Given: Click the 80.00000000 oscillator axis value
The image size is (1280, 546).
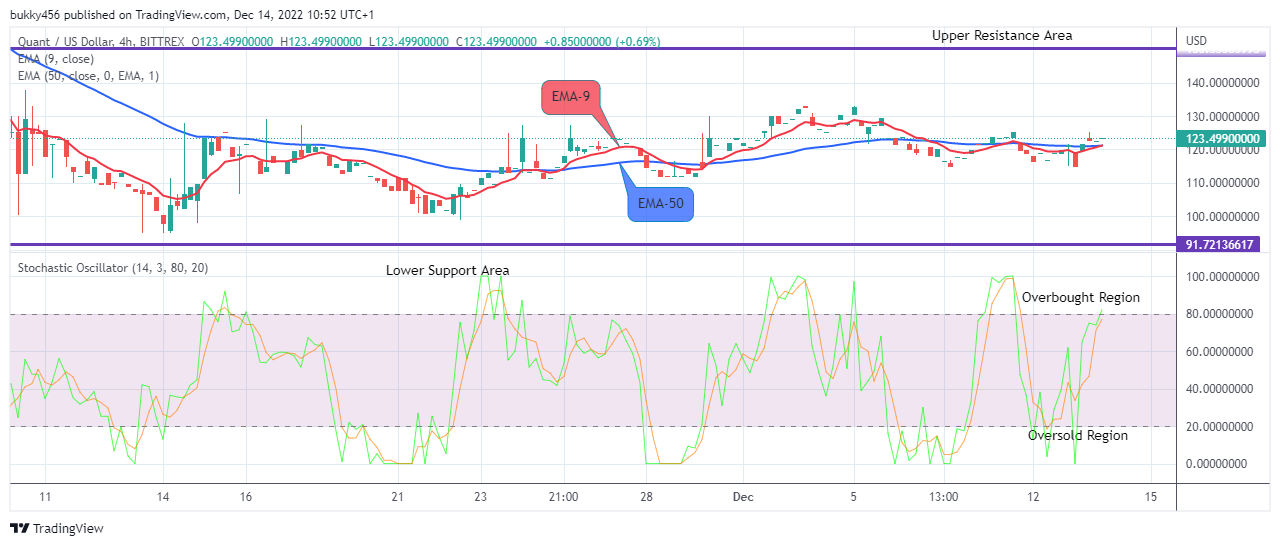Looking at the screenshot, I should pos(1219,314).
